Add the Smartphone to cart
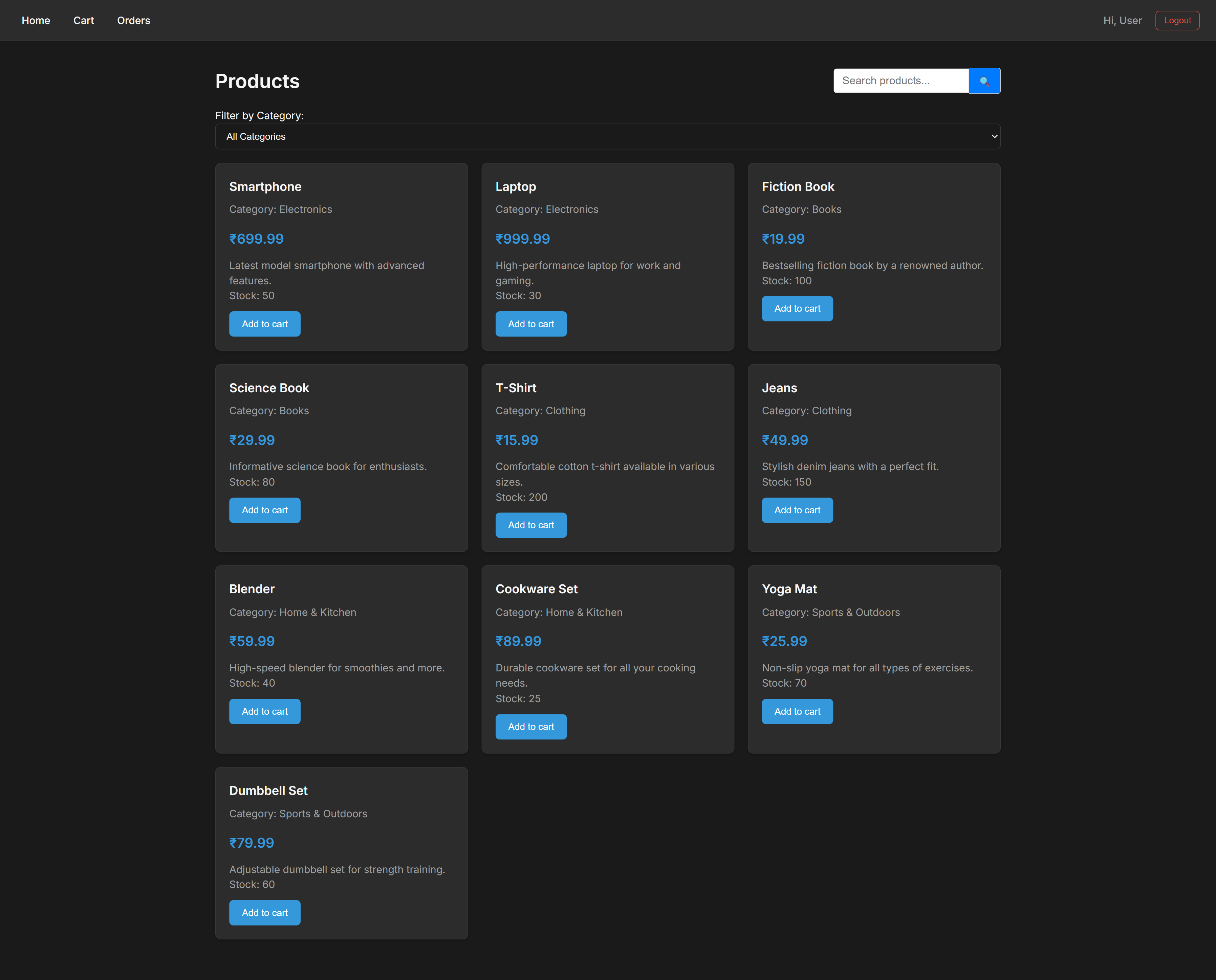The height and width of the screenshot is (980, 1216). pyautogui.click(x=264, y=324)
